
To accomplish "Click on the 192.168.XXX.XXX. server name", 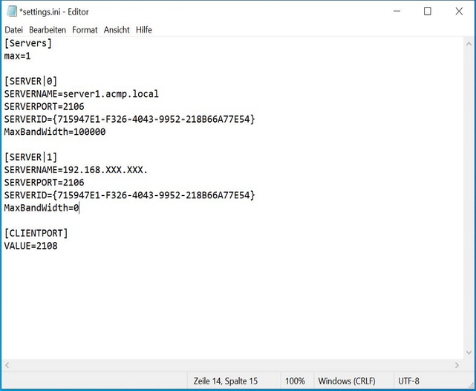I will pyautogui.click(x=105, y=170).
